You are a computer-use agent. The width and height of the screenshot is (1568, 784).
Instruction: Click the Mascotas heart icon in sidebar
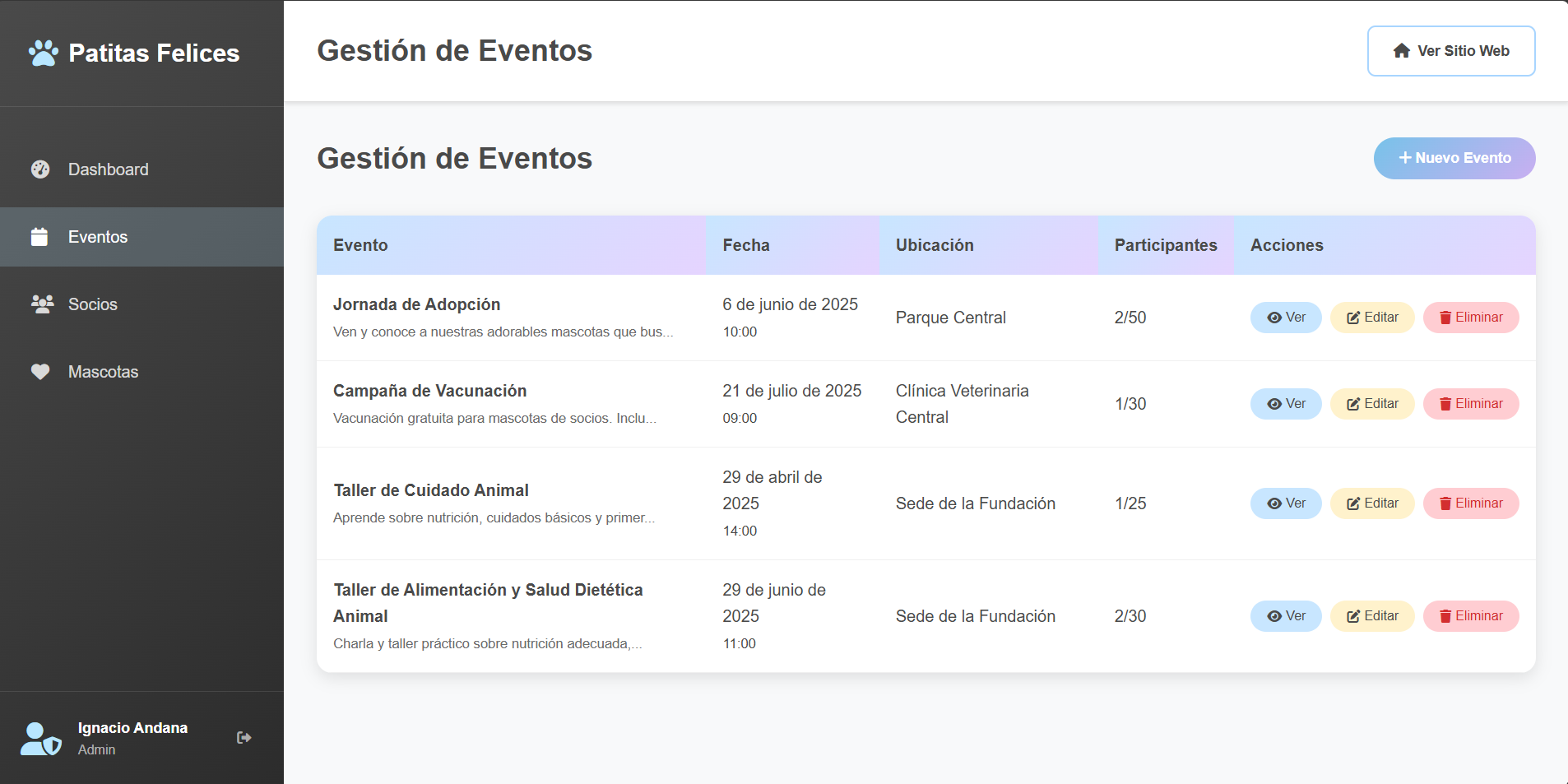tap(40, 372)
